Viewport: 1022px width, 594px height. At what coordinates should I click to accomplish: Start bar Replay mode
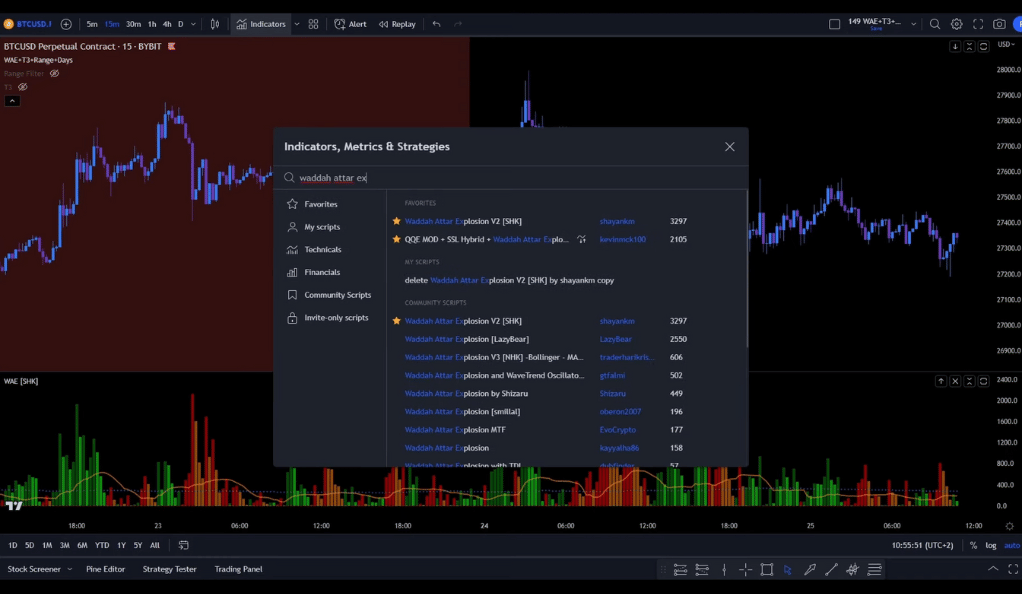point(397,24)
